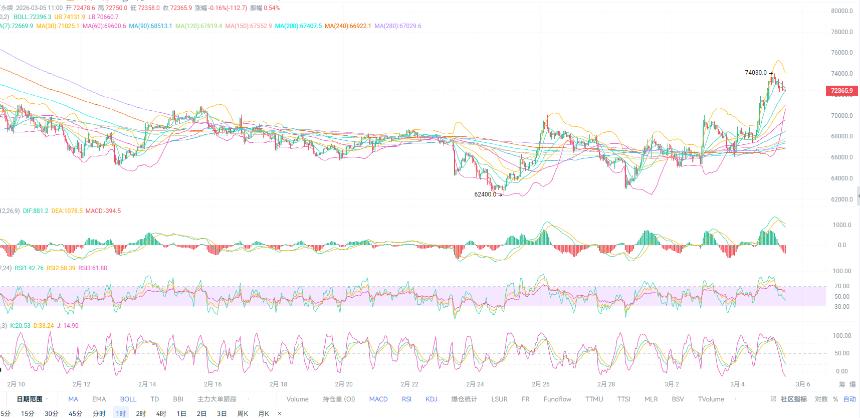Switch to the 月K timeframe

264,413
